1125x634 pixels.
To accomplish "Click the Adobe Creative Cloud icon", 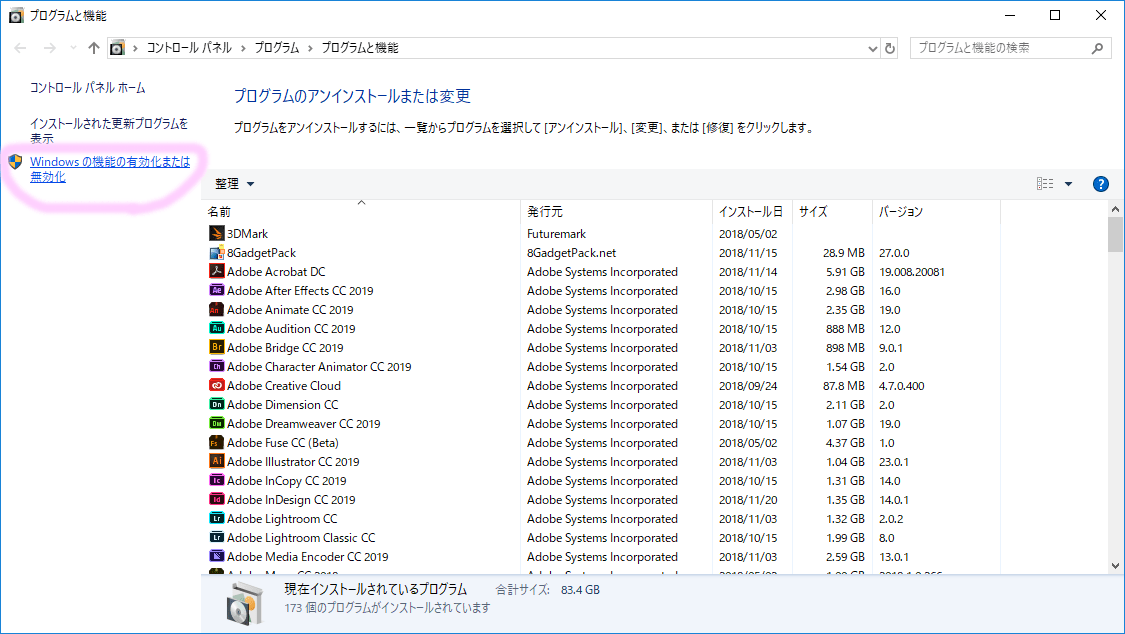I will 216,385.
